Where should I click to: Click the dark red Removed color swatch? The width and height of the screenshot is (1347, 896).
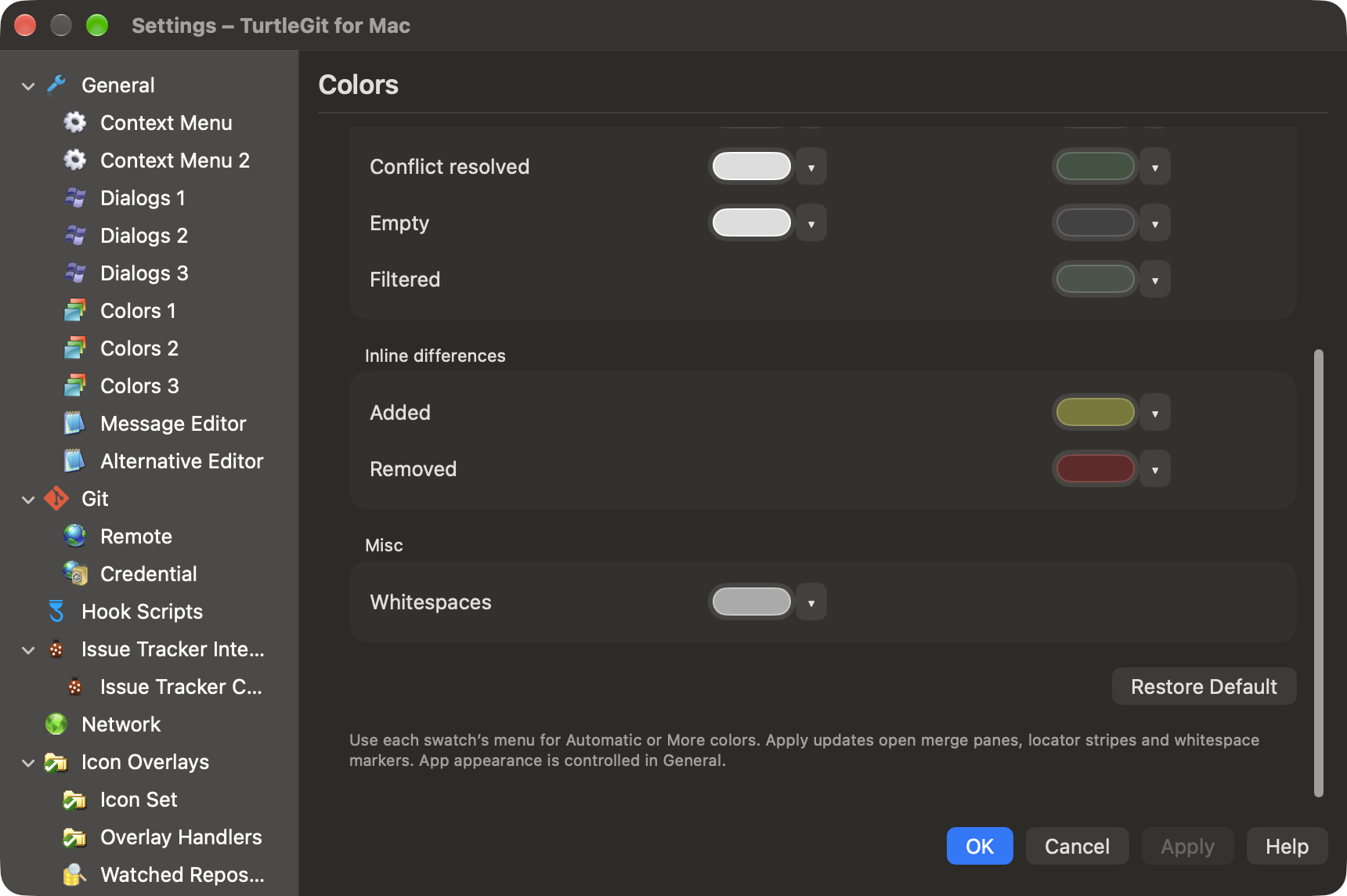point(1095,468)
